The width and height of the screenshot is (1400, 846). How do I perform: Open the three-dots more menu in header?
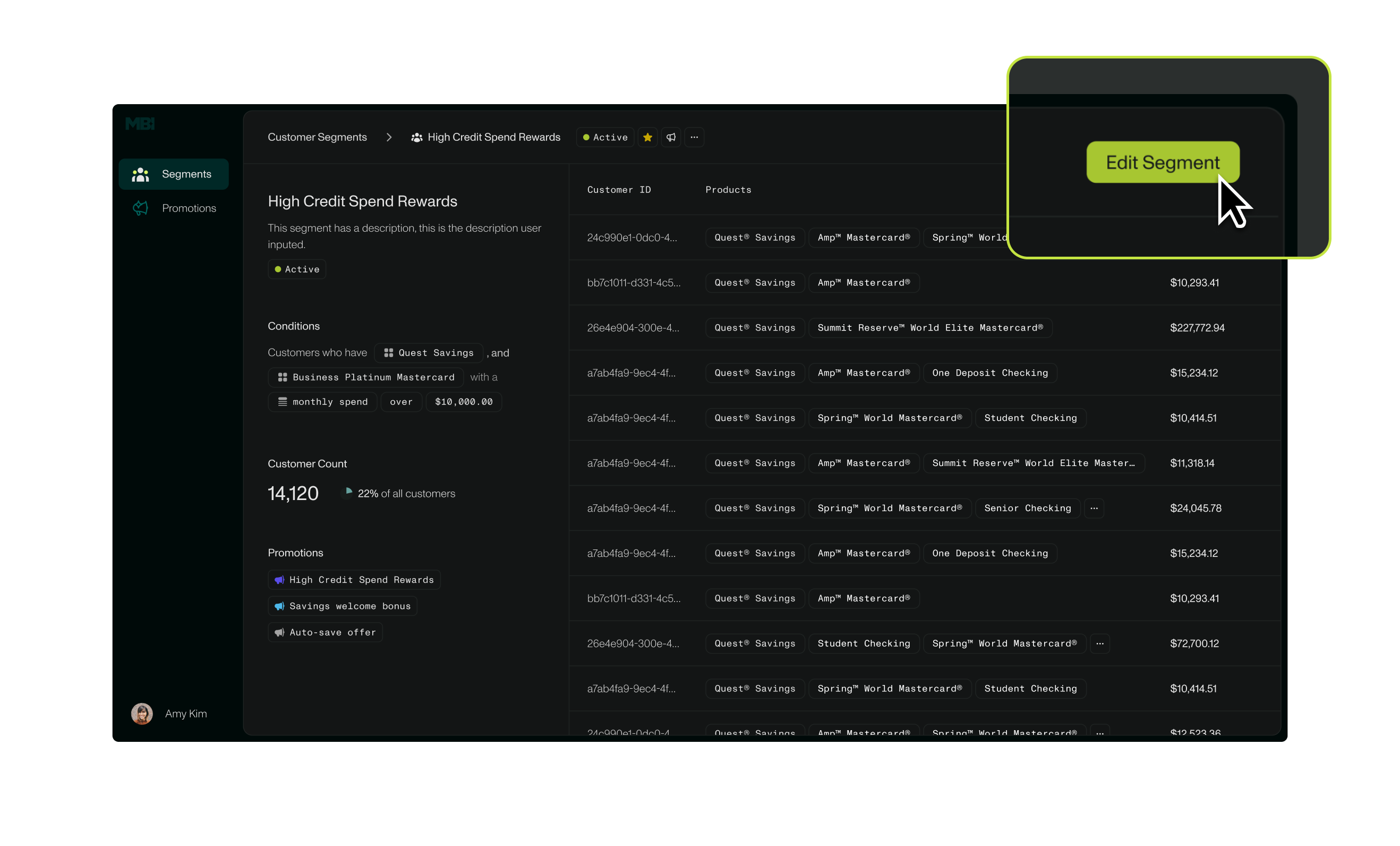[694, 137]
